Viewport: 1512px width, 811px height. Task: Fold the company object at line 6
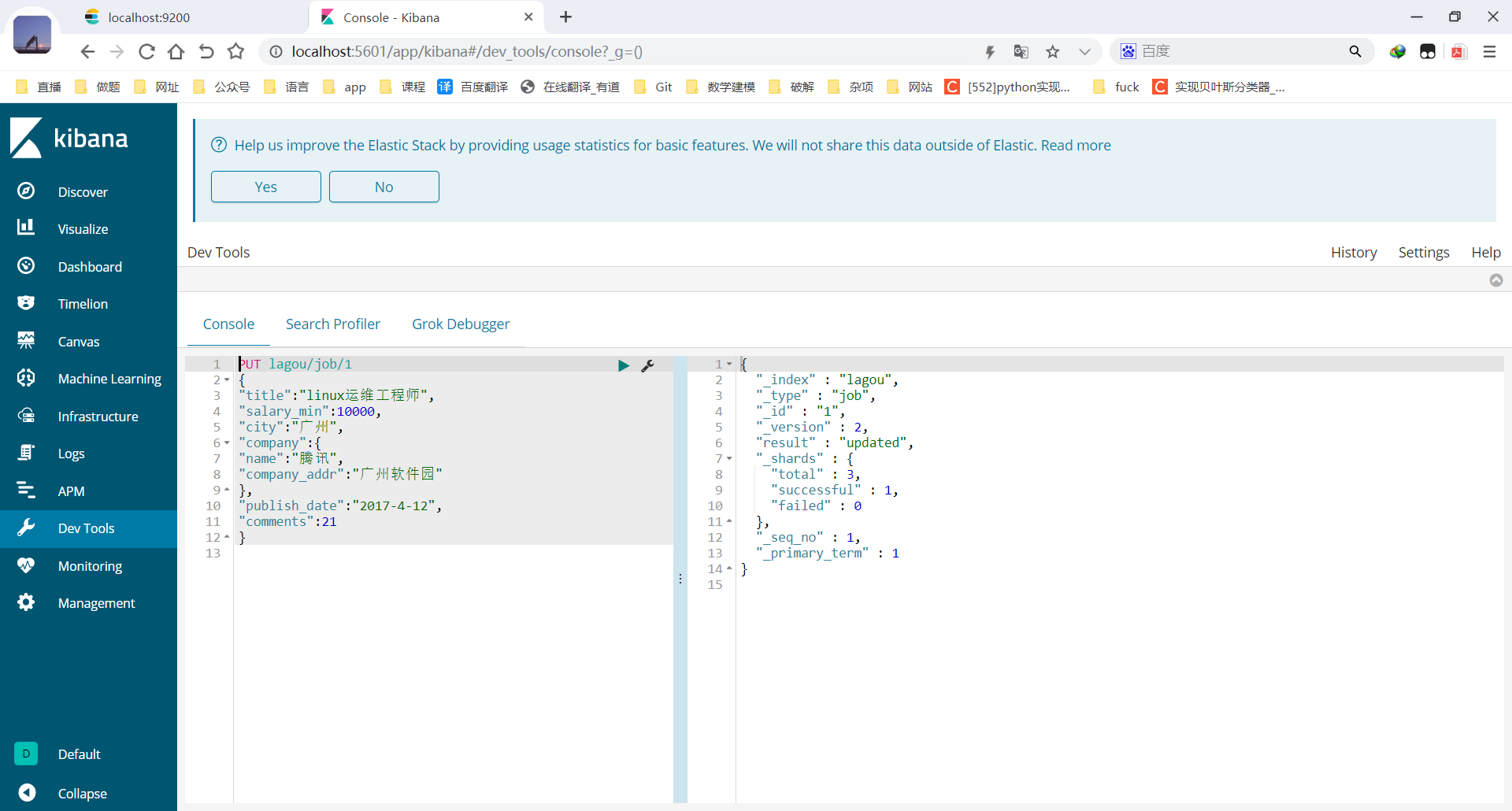[227, 443]
